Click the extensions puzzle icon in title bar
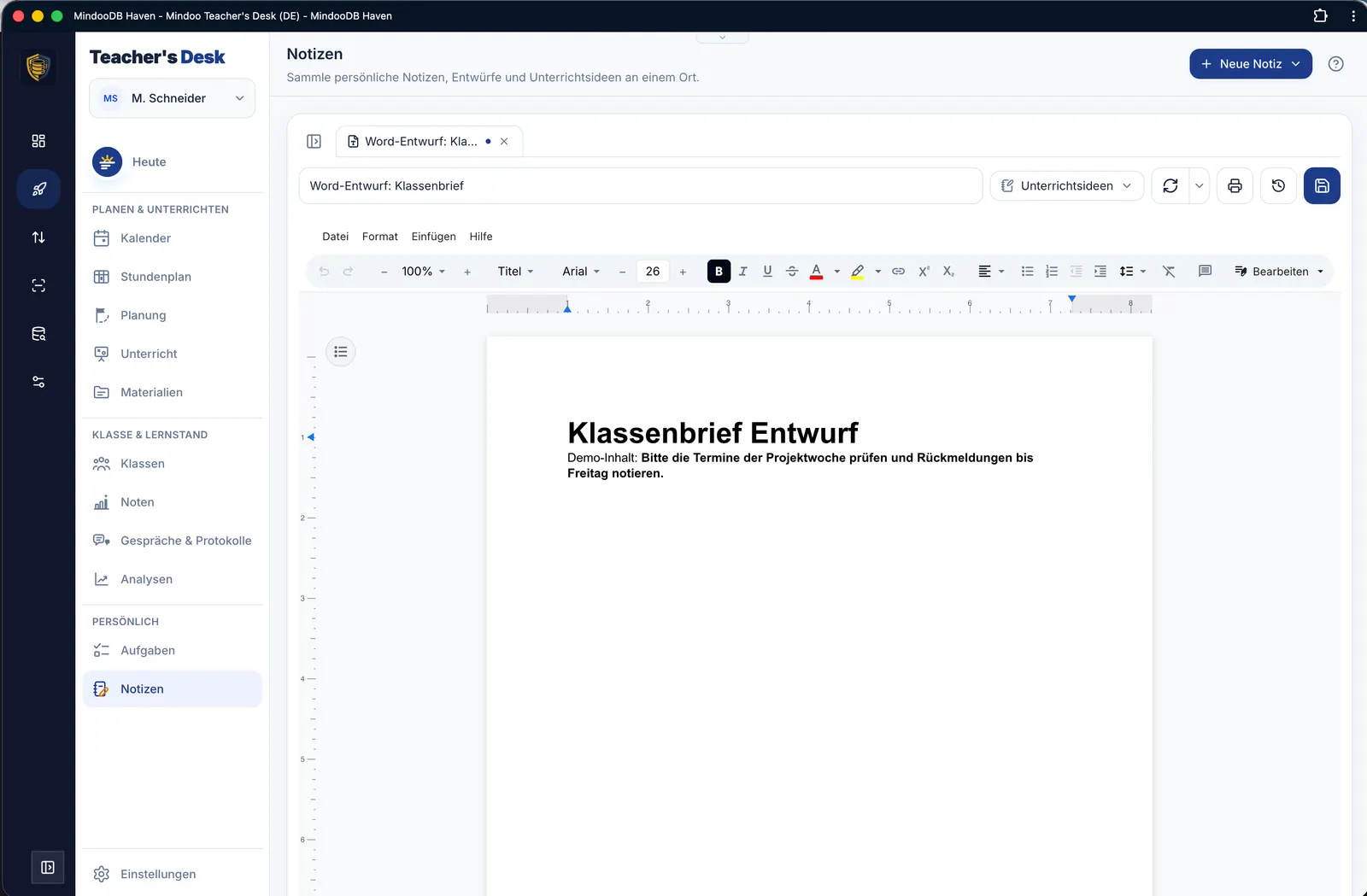The width and height of the screenshot is (1367, 896). pyautogui.click(x=1320, y=15)
